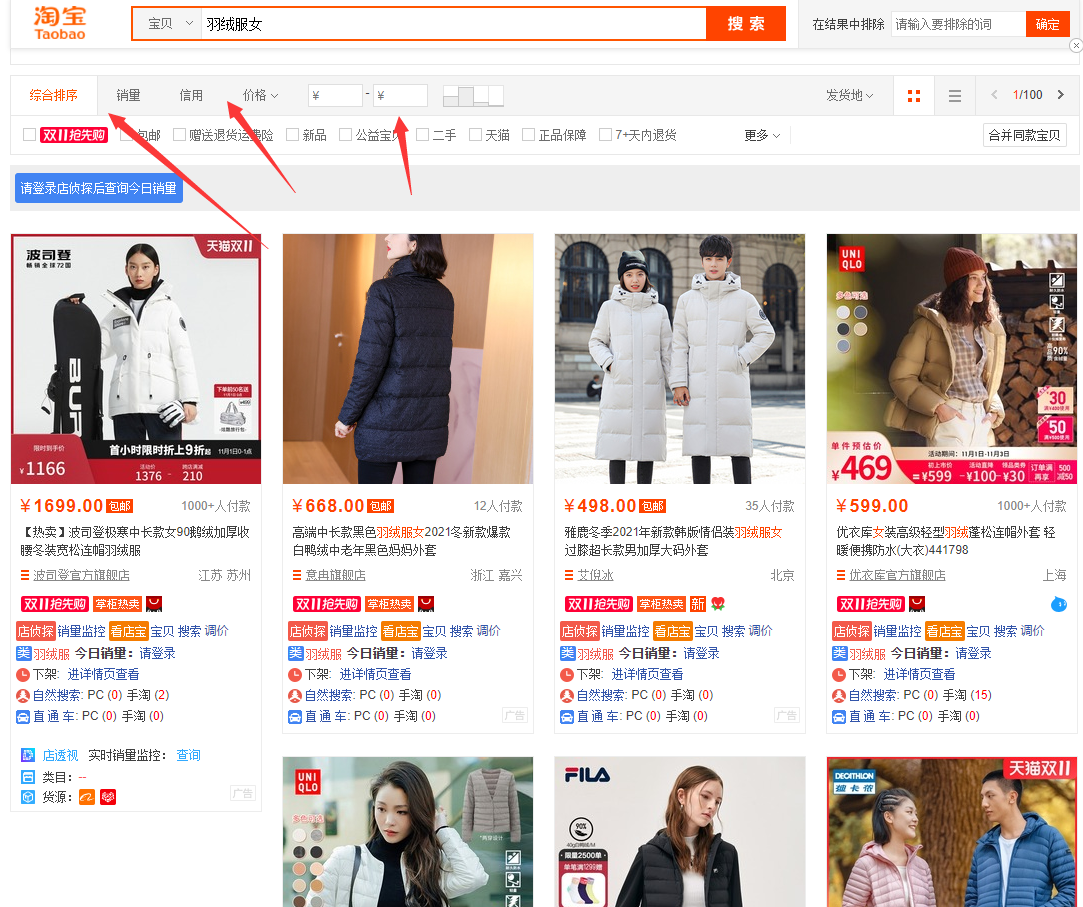Click shop icon beside 优衣库官方旗舰店
Screen dimensions: 1083x907
point(841,575)
